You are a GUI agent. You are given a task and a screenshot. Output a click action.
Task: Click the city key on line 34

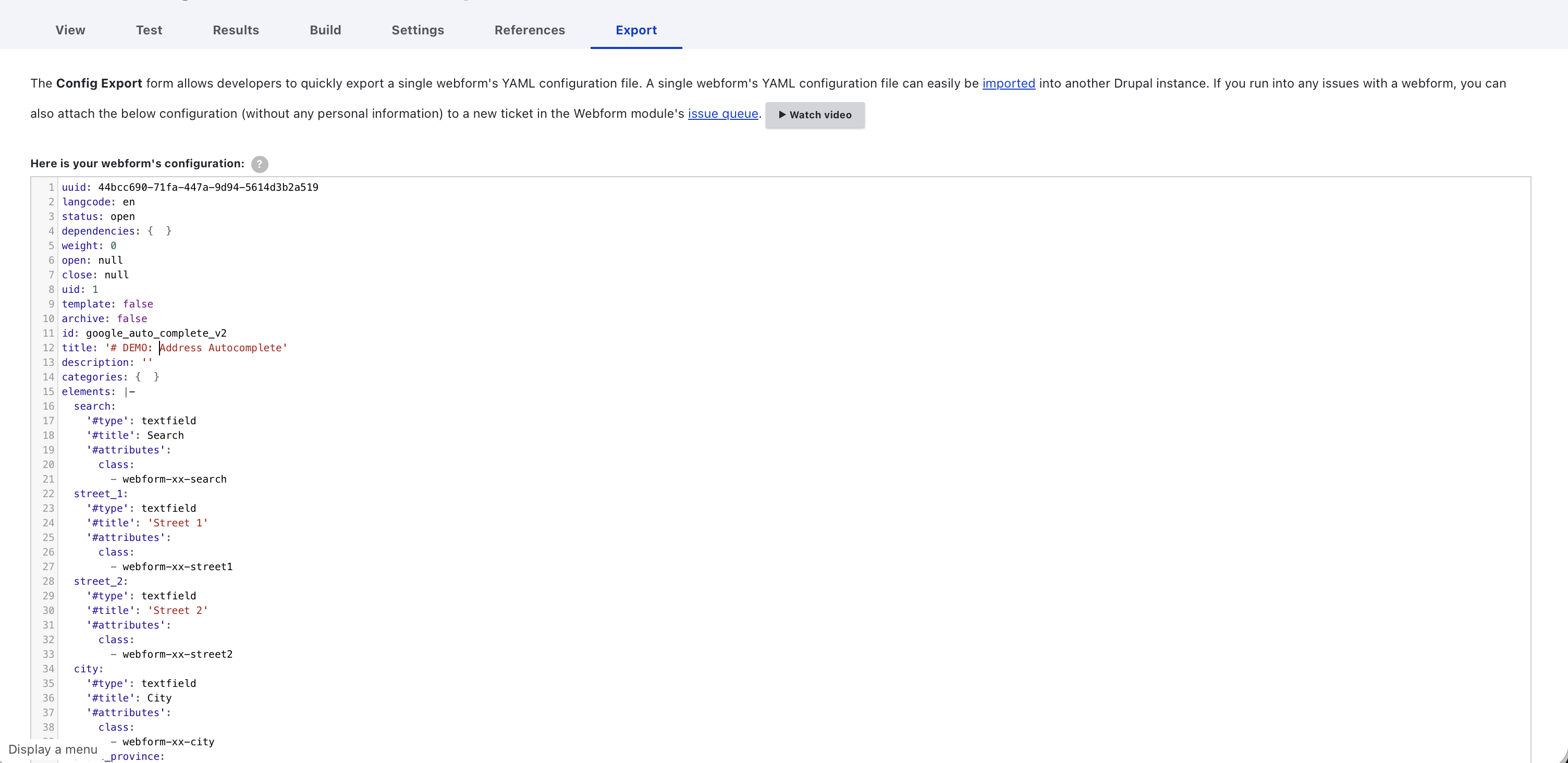[86, 669]
